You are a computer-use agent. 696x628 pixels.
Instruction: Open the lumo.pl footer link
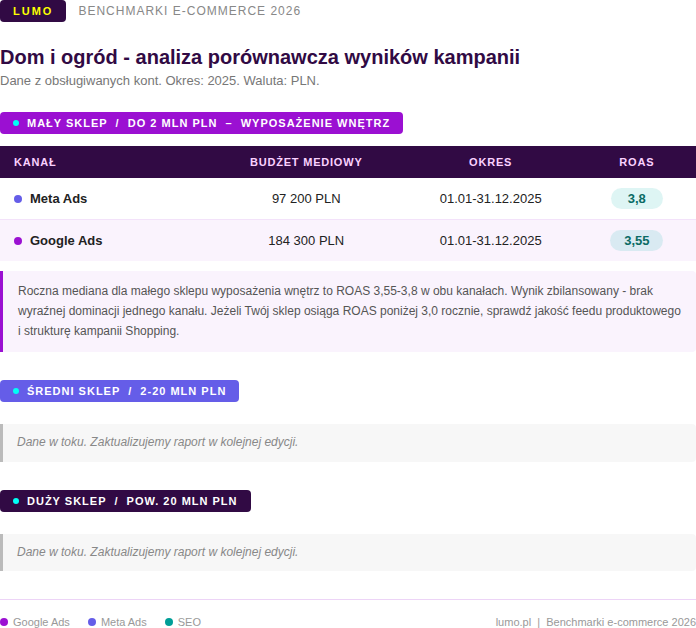point(513,622)
